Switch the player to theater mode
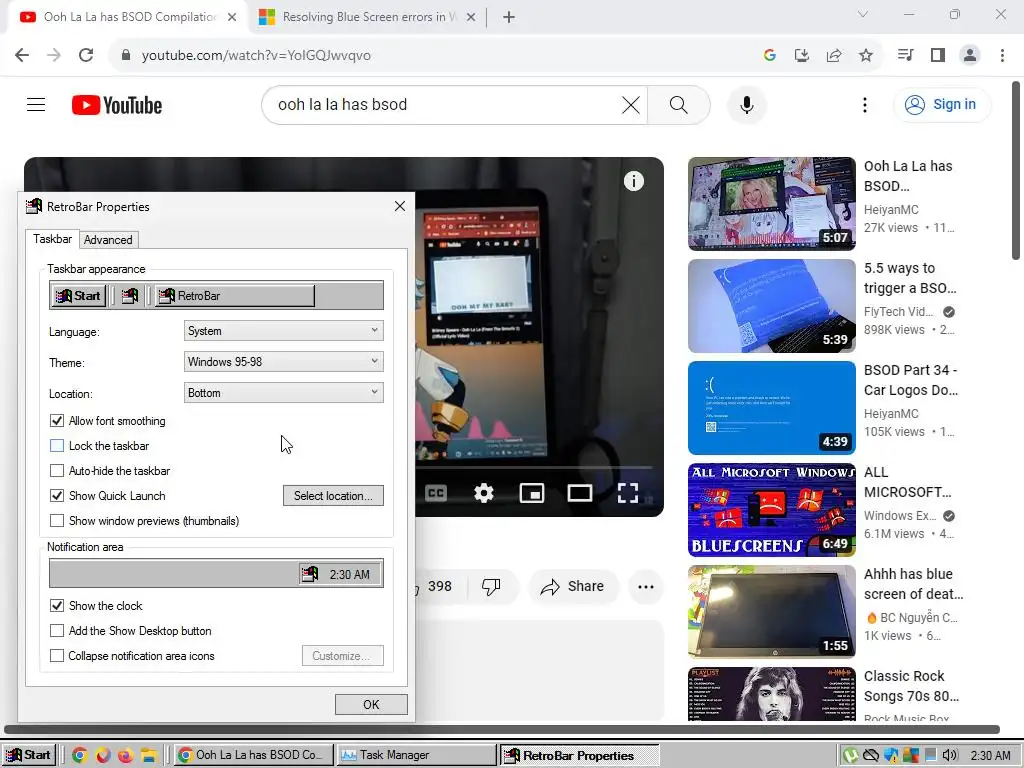This screenshot has height=768, width=1024. point(580,493)
